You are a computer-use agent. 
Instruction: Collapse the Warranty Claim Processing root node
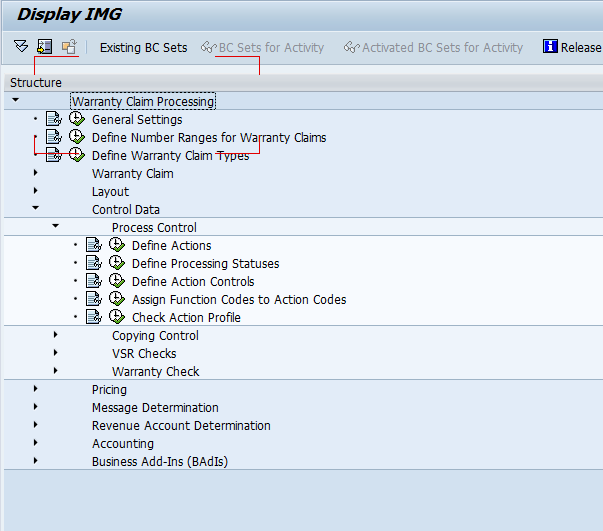(15, 100)
